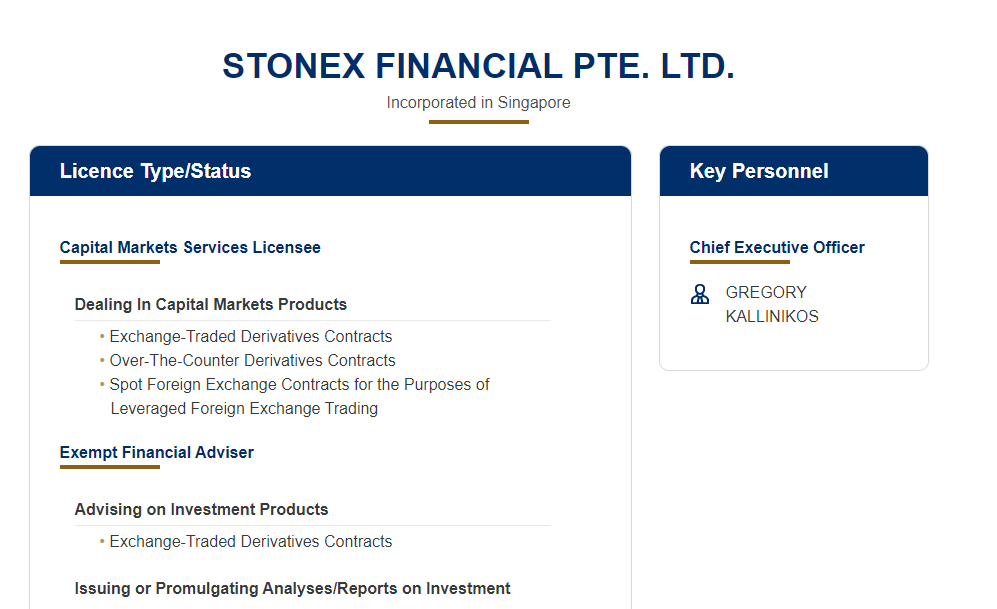Viewport: 997px width, 609px height.
Task: Click the first Exchange-Traded Derivatives Contracts item
Action: 251,336
